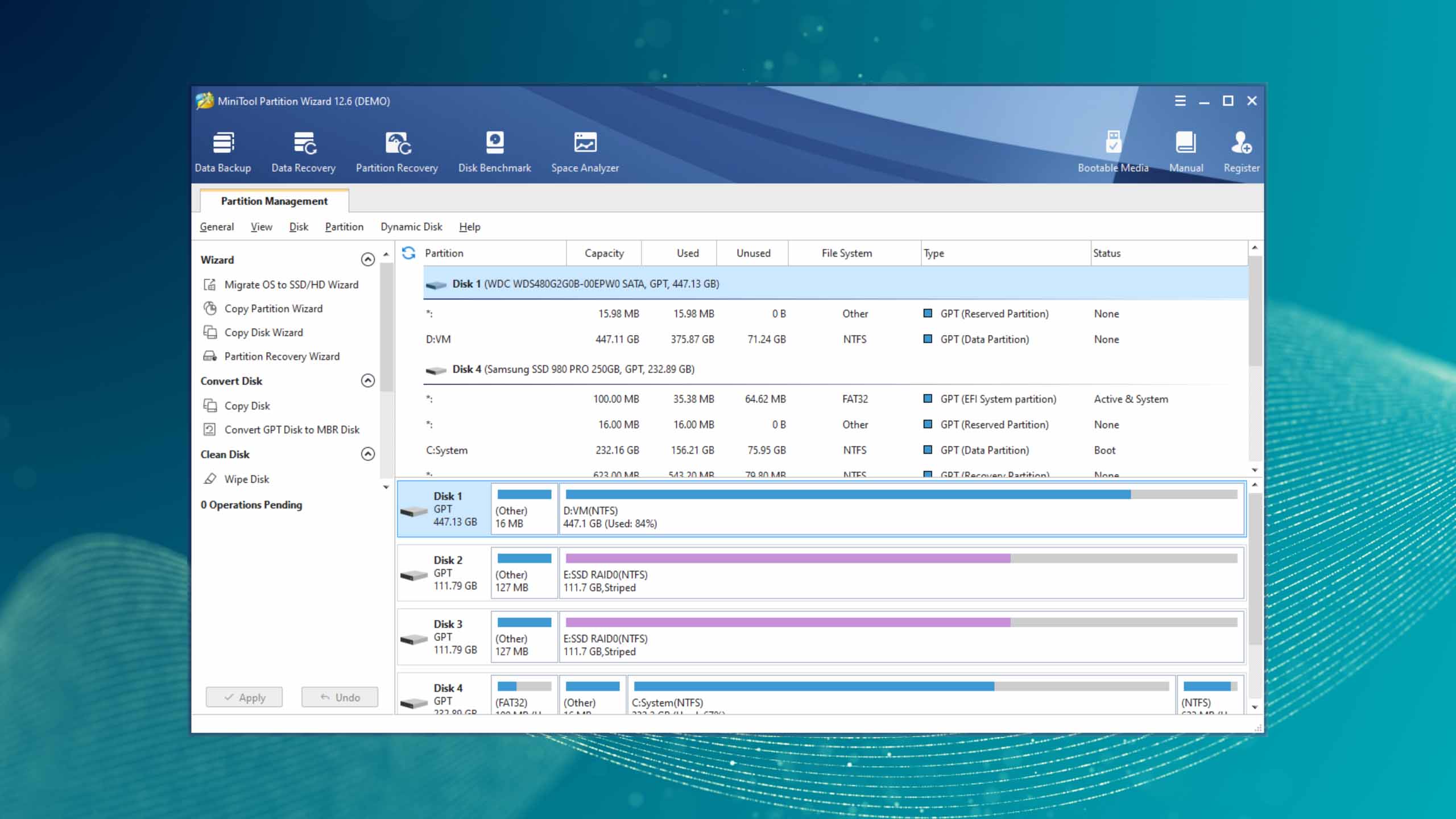This screenshot has height=819, width=1456.
Task: Click Migrate OS to SSD/HD Wizard icon
Action: coord(210,284)
